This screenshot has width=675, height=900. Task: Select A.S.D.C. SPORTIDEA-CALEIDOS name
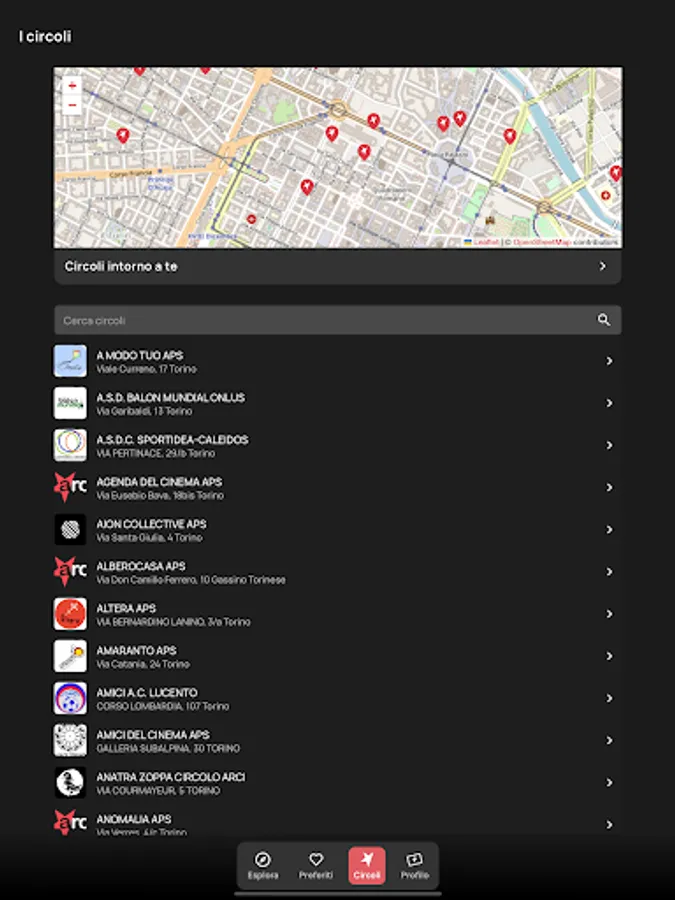(x=172, y=440)
